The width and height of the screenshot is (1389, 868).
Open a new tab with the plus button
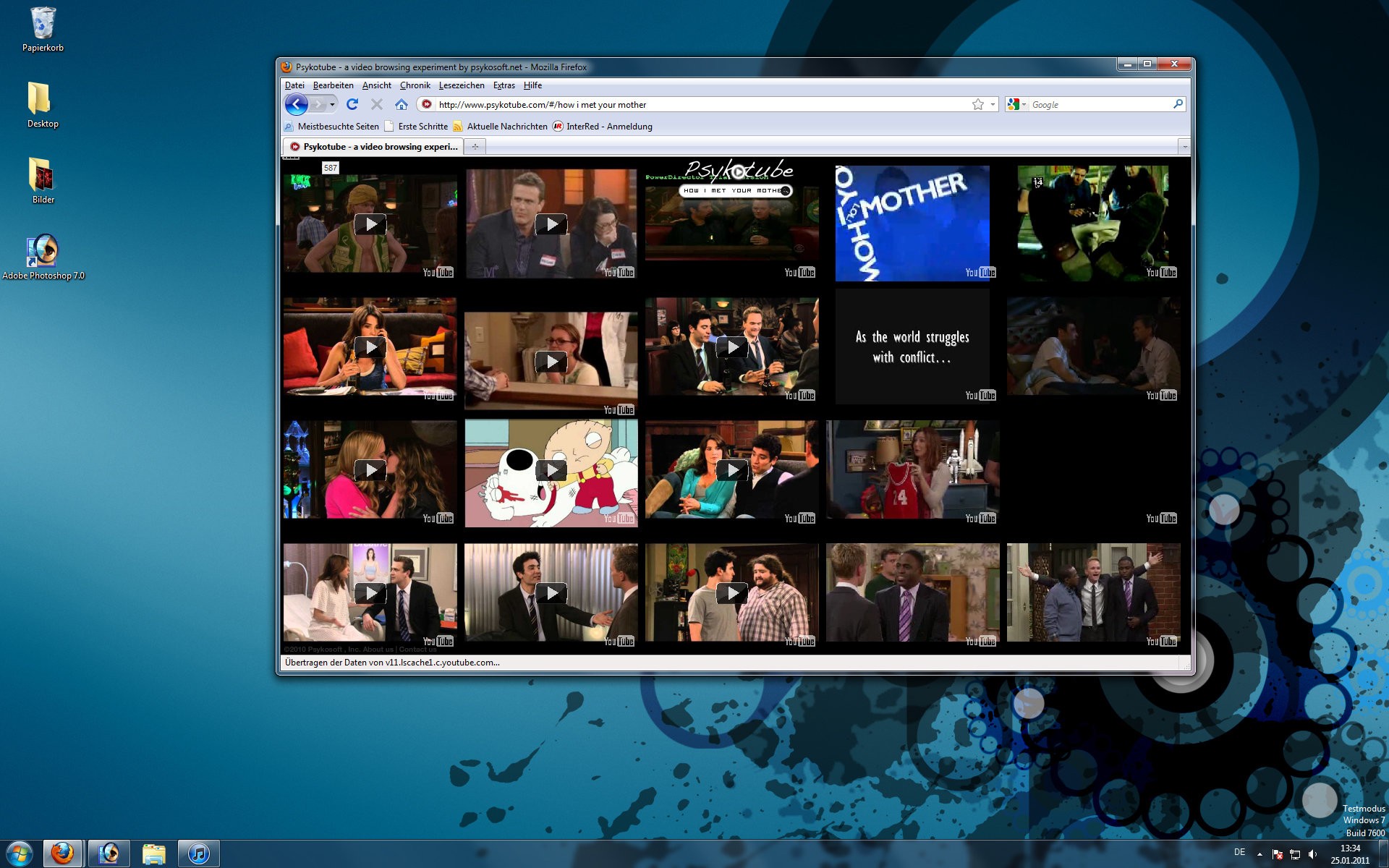[x=475, y=147]
